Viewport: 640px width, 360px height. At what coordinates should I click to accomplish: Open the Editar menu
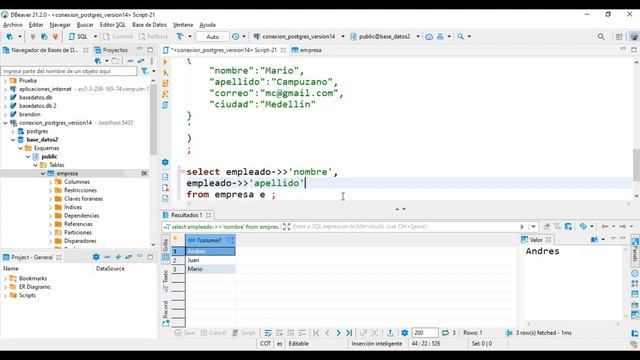click(36, 25)
